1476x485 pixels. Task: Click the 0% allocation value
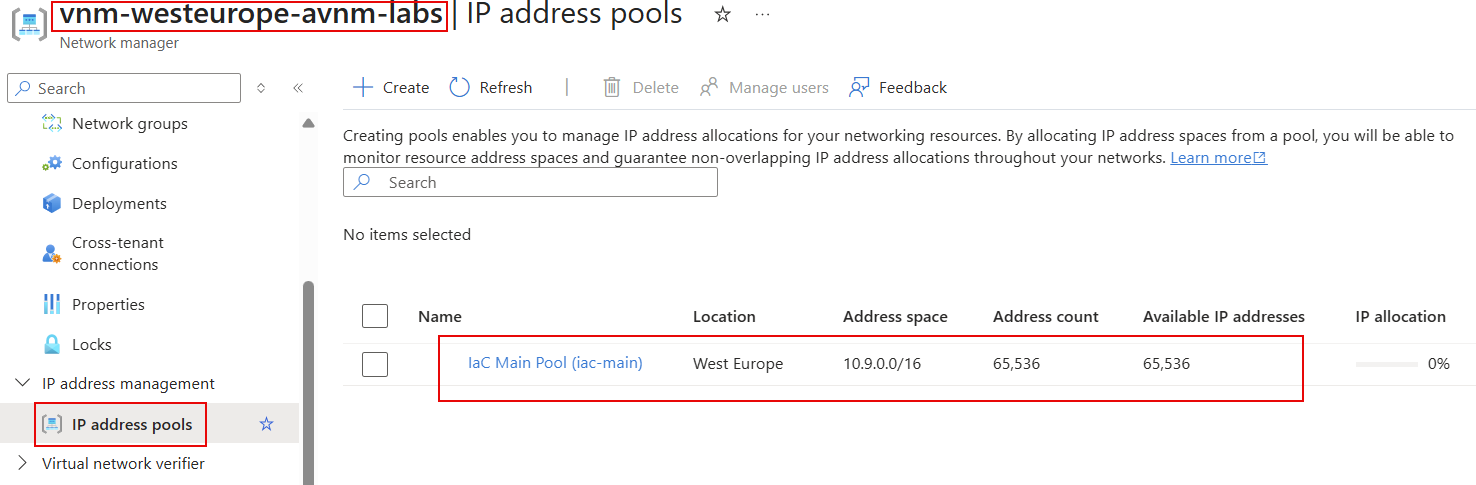[x=1439, y=364]
